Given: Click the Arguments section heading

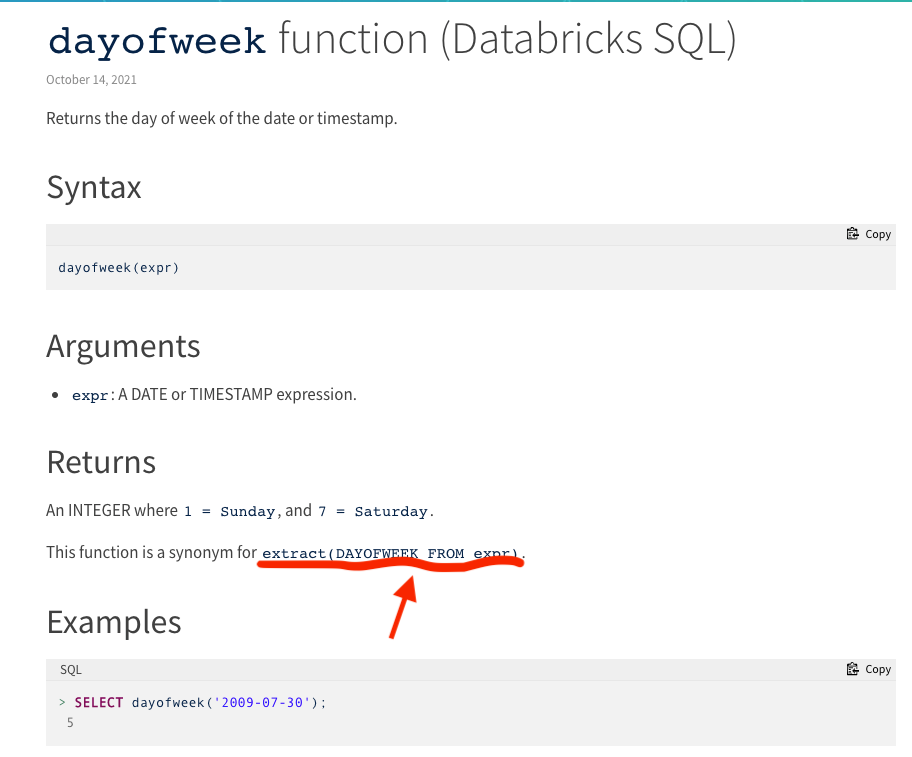Looking at the screenshot, I should tap(123, 345).
